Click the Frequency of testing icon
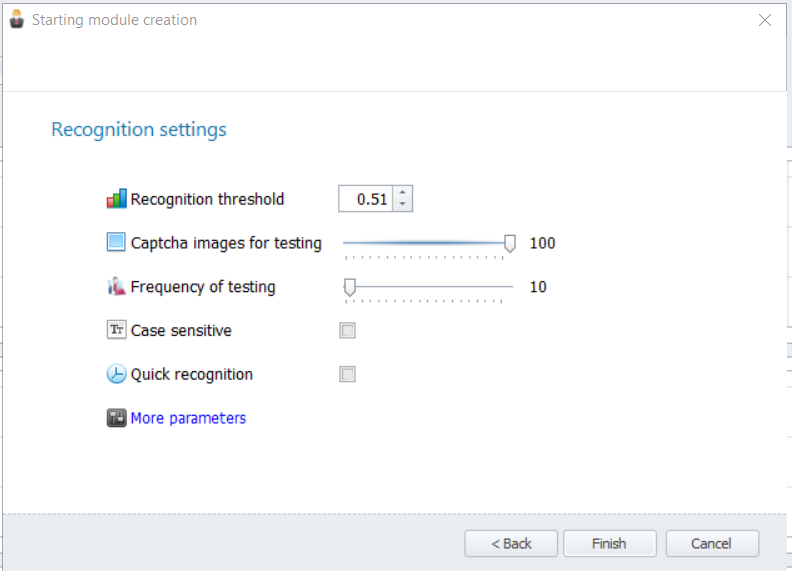 pos(116,286)
